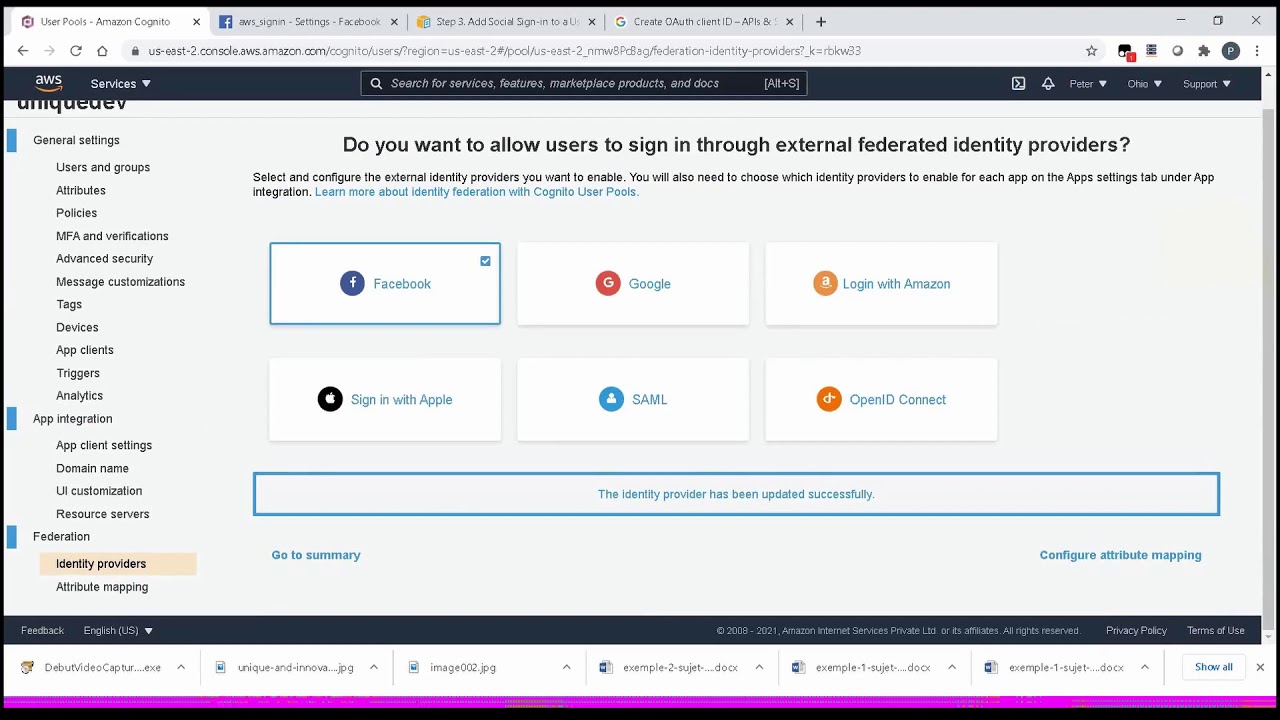
Task: Open the notifications bell icon
Action: 1048,84
